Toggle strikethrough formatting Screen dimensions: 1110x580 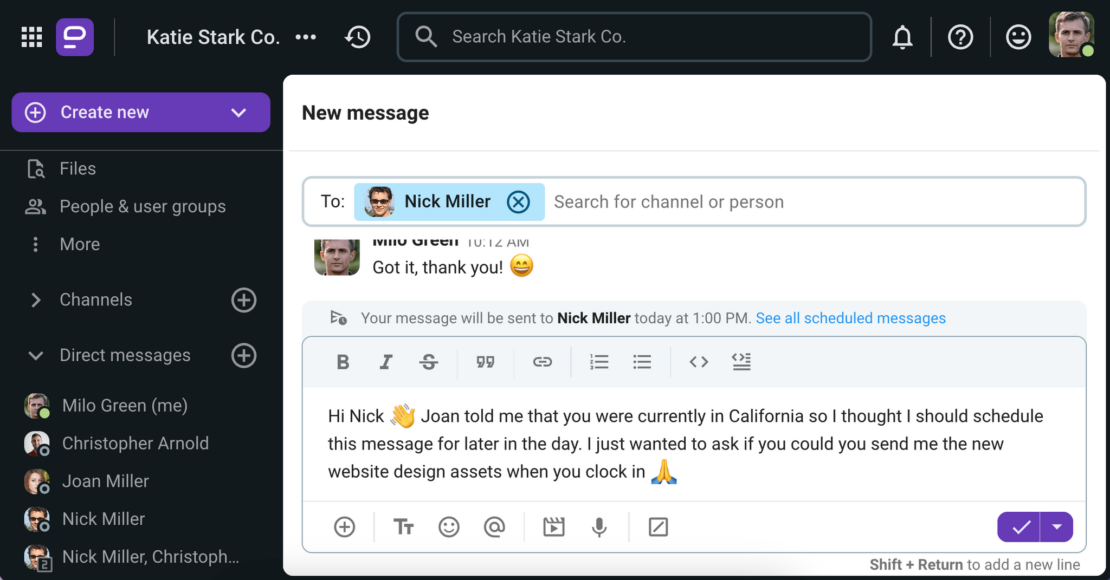(x=429, y=362)
